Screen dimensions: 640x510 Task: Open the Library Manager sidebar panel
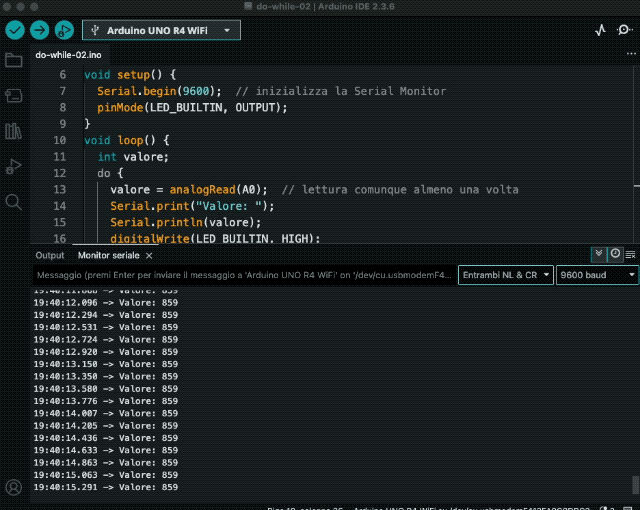13,131
